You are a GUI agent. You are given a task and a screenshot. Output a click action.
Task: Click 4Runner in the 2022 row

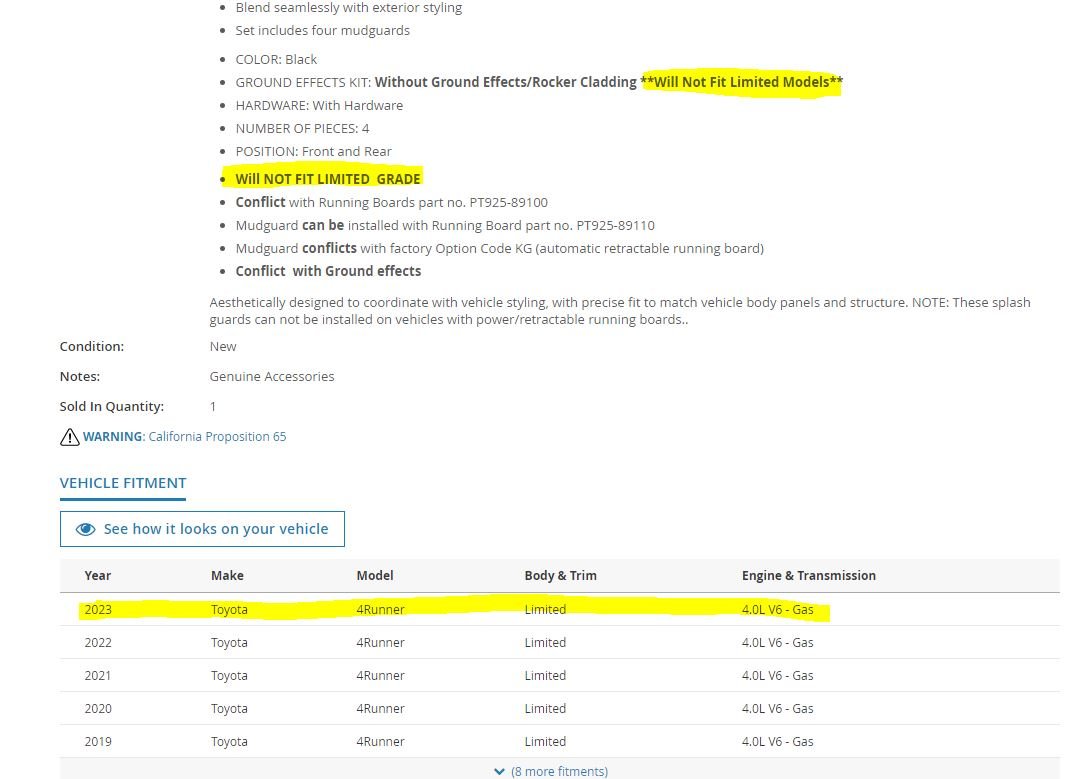pyautogui.click(x=381, y=643)
